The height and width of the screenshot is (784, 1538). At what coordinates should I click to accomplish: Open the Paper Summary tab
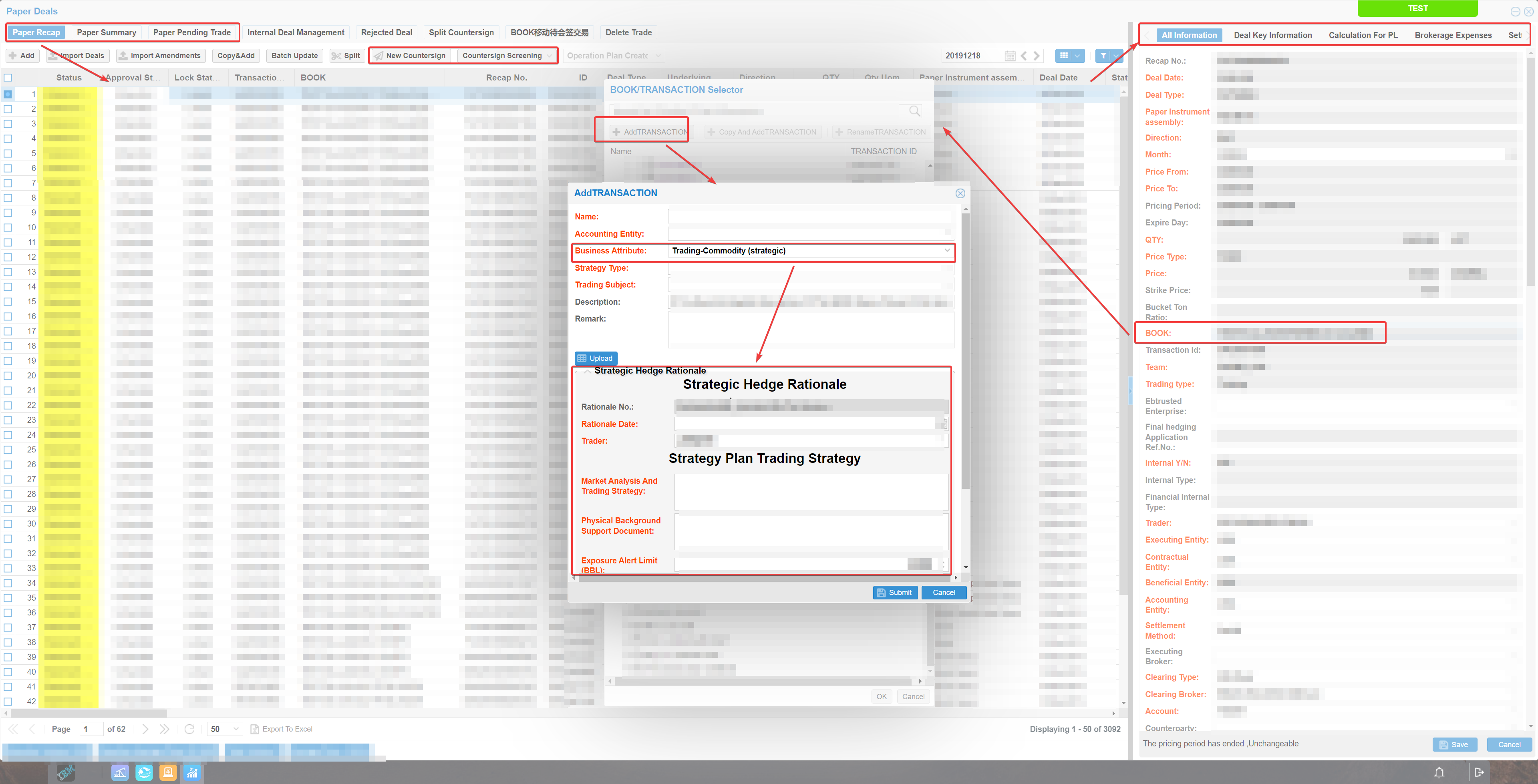pos(106,32)
